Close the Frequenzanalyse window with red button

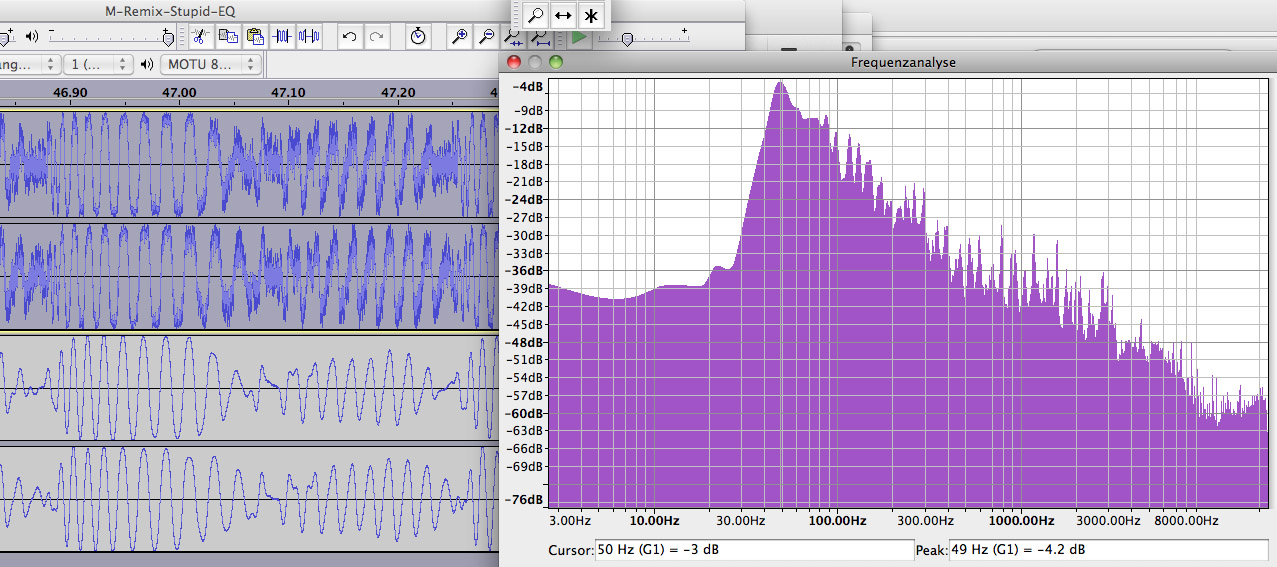(514, 62)
